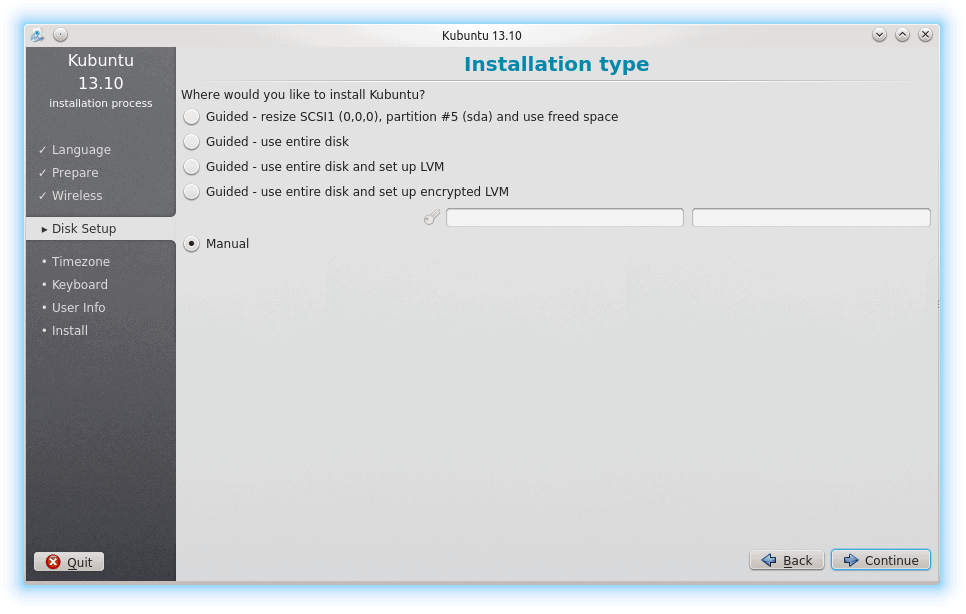Click the Kubuntu 13.10 title bar text
The image size is (966, 614).
(482, 35)
